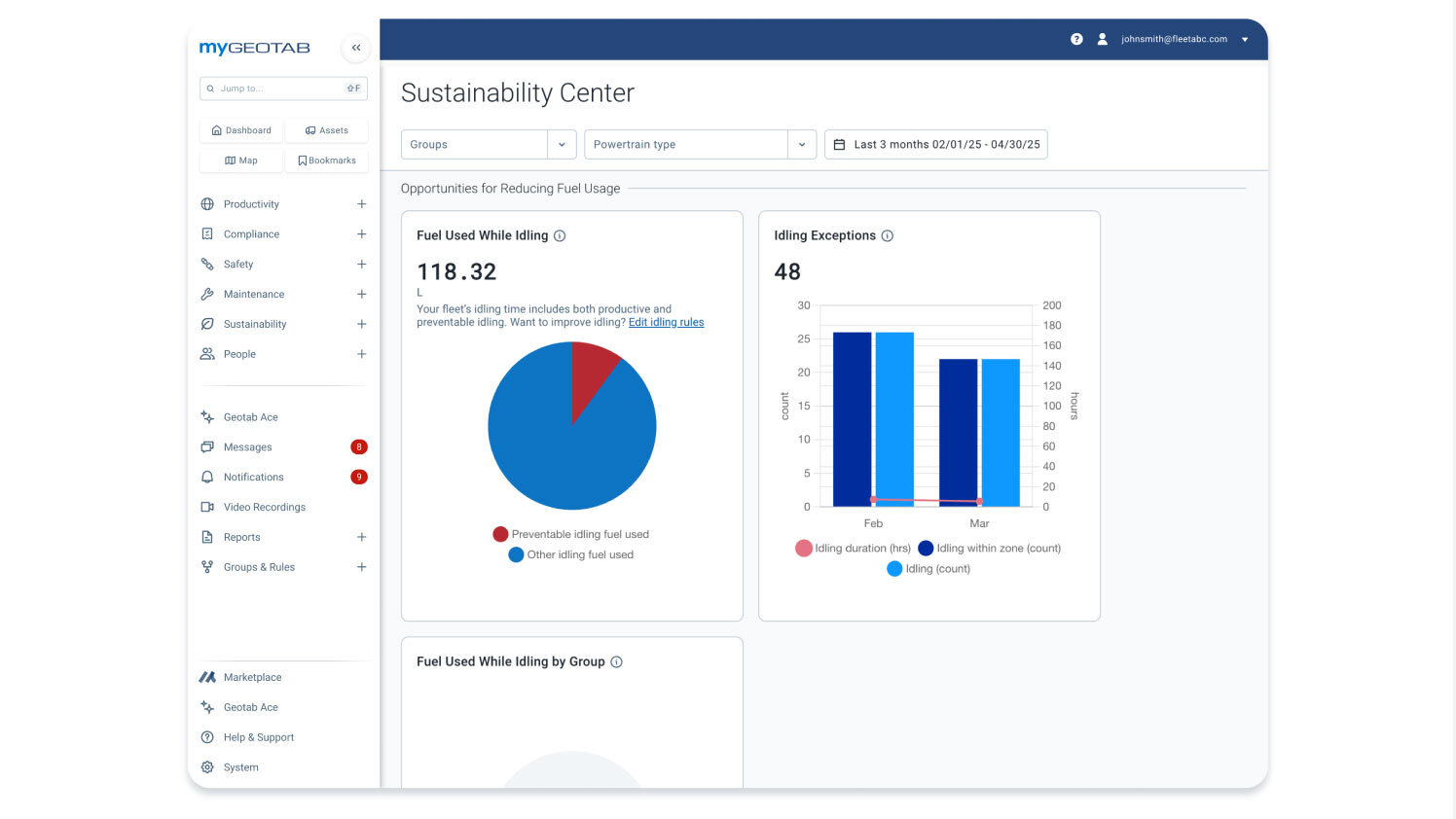Open Bookmarks from the sidebar
Screen dimensions: 1456x819
pyautogui.click(x=328, y=160)
